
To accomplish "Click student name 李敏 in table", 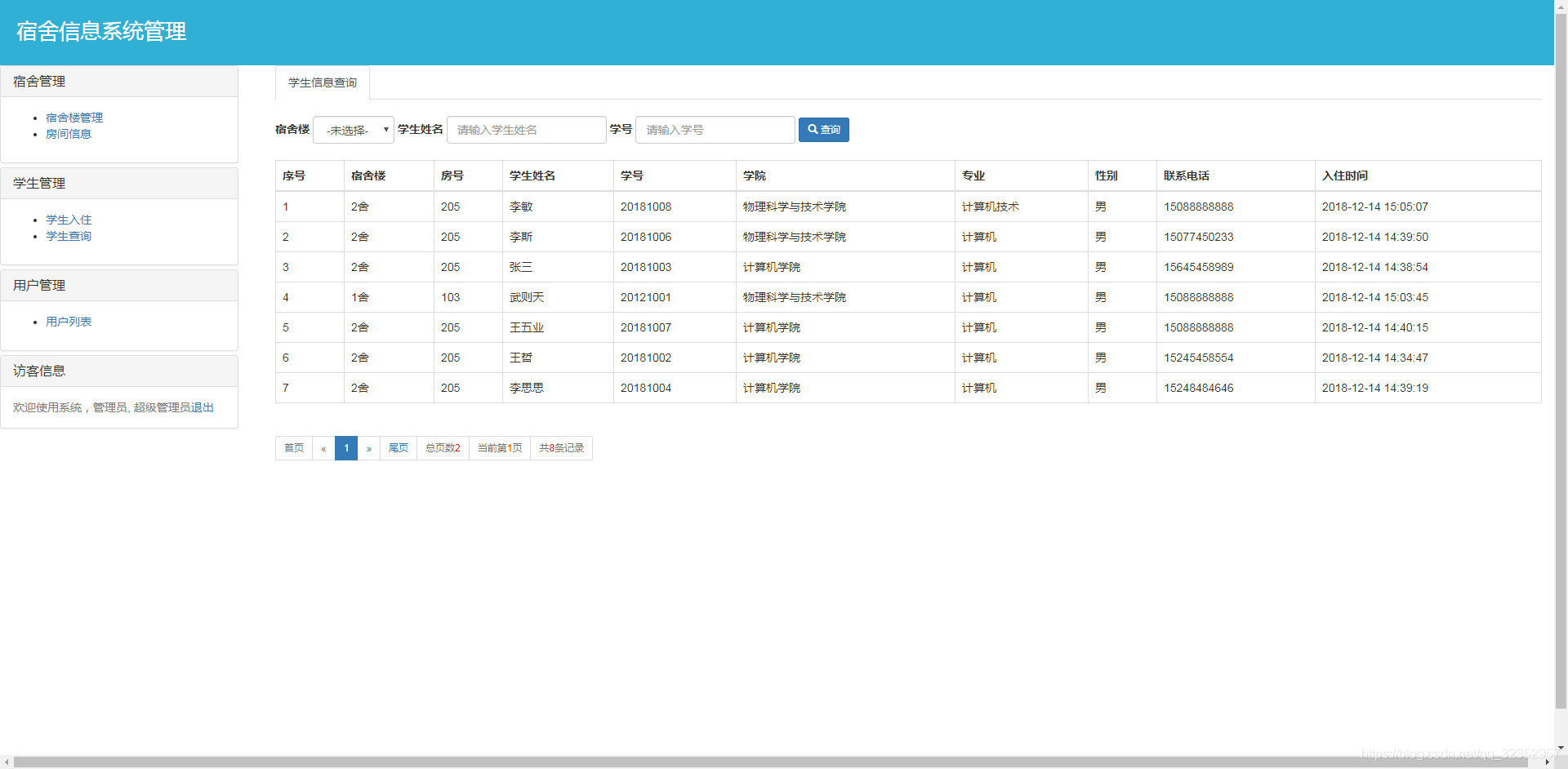I will [521, 207].
